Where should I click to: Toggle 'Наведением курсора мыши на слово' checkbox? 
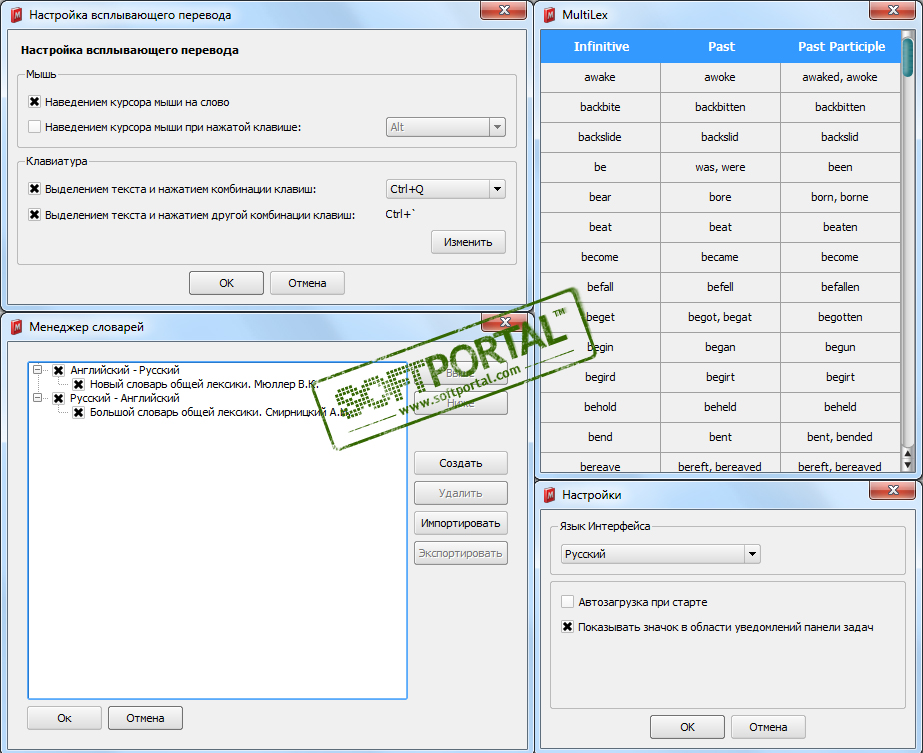click(x=35, y=102)
